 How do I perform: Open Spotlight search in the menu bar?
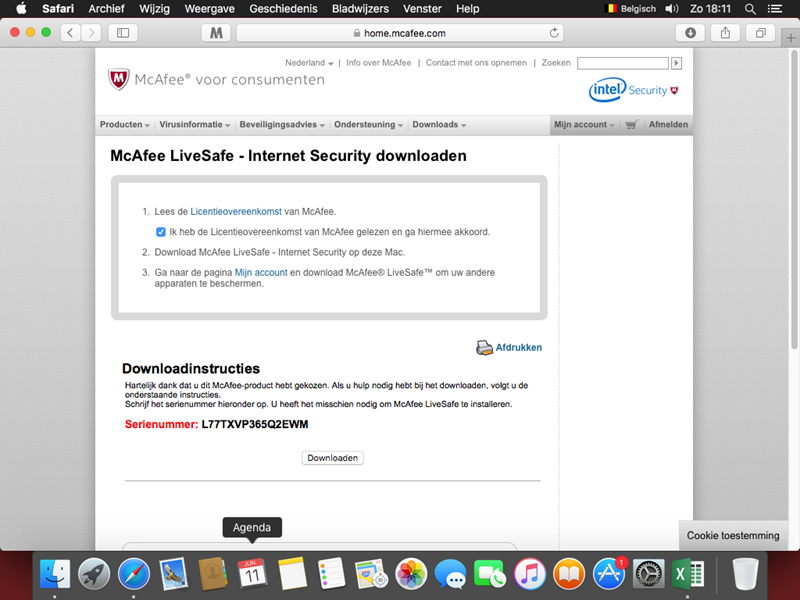pyautogui.click(x=750, y=9)
